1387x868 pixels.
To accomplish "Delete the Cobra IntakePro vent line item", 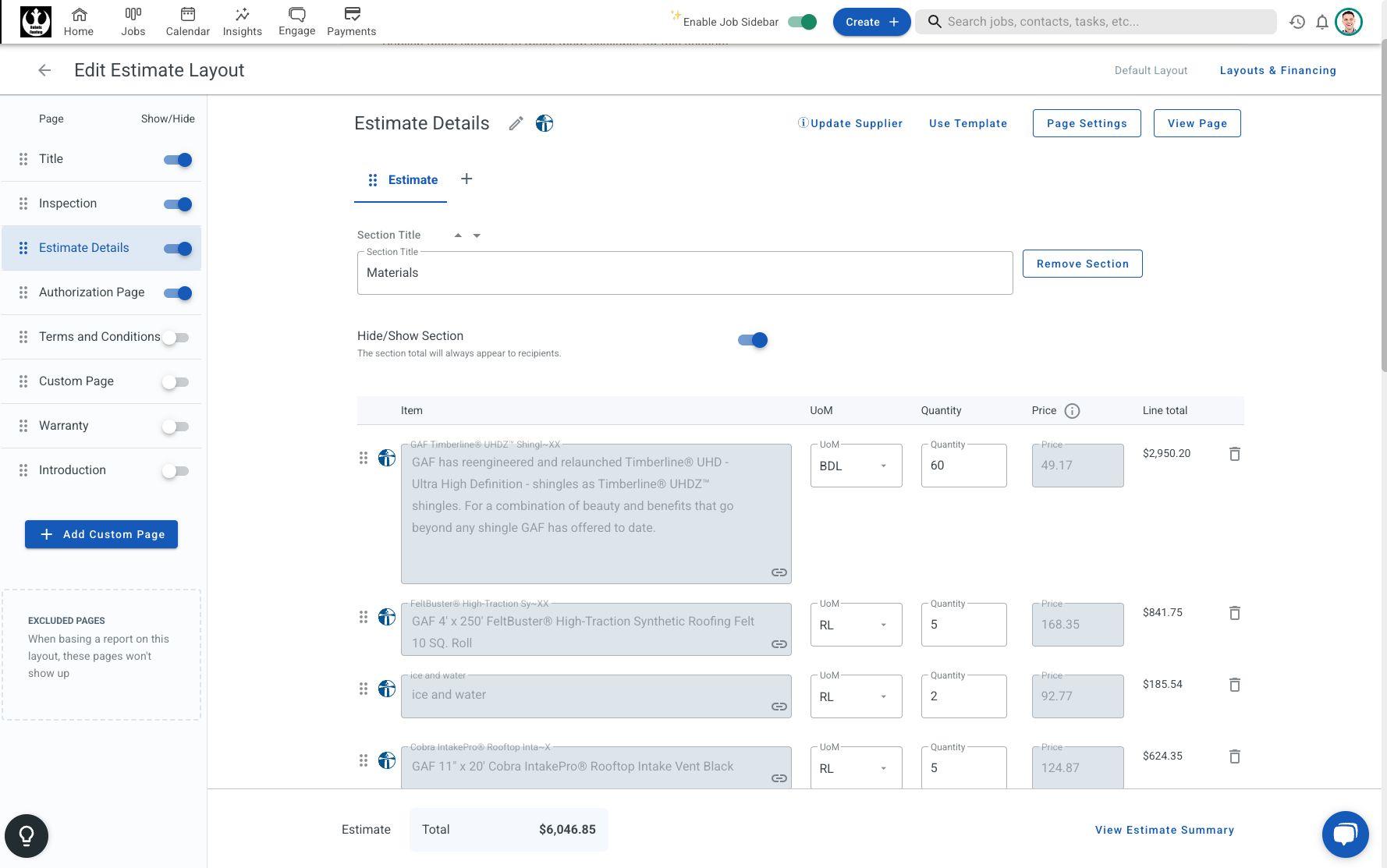I will [x=1235, y=756].
